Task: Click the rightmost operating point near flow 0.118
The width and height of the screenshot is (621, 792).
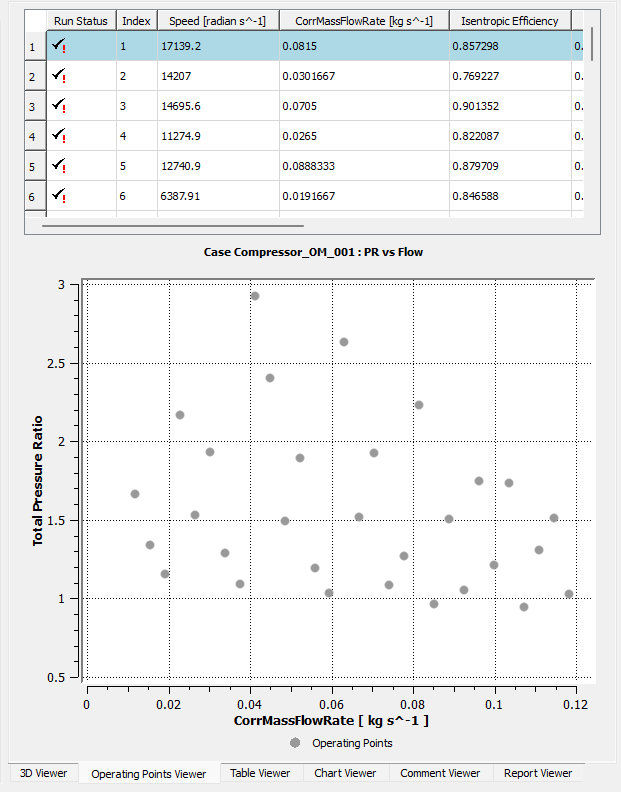Action: click(x=569, y=594)
